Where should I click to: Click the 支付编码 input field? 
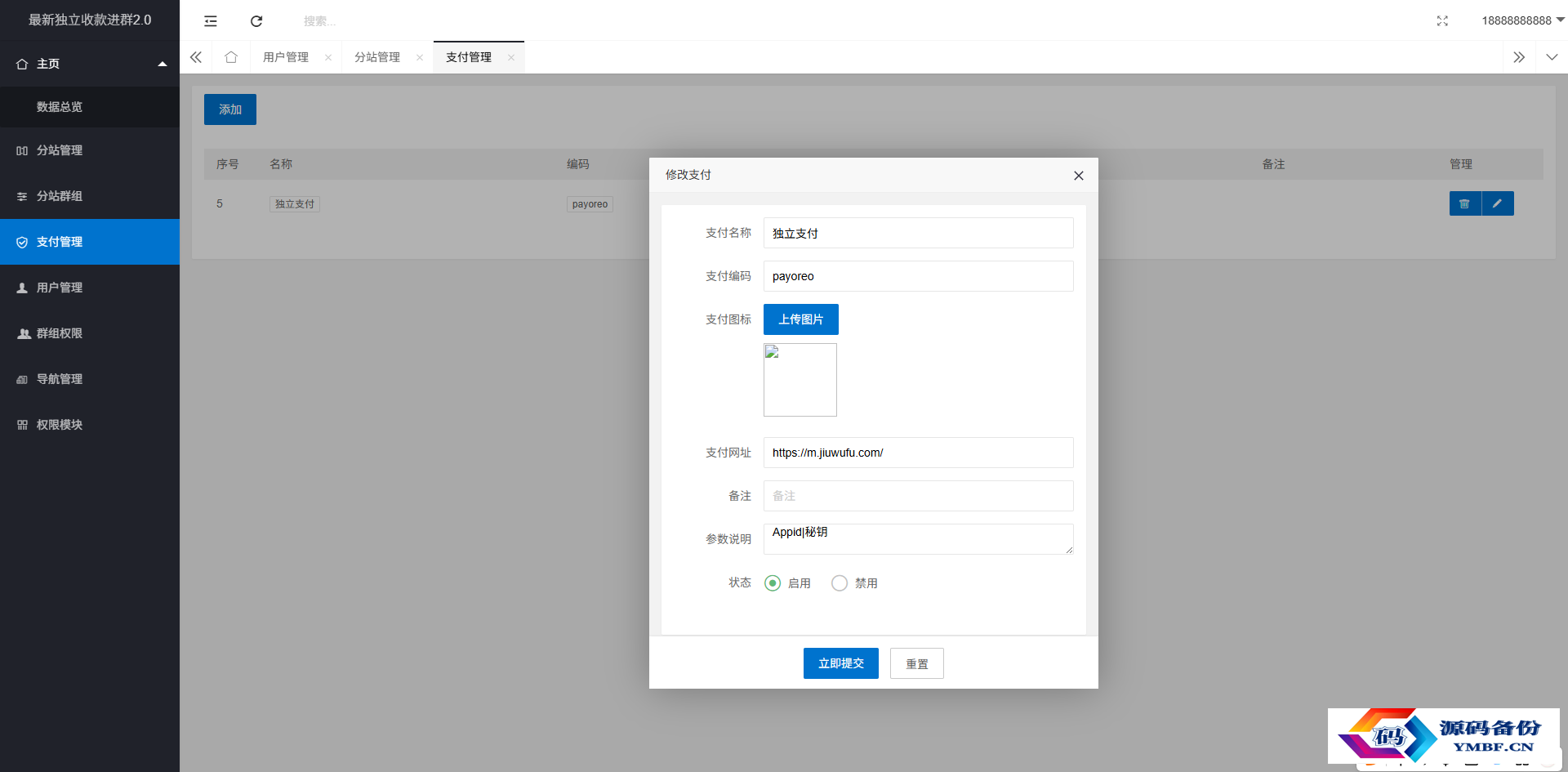tap(919, 276)
